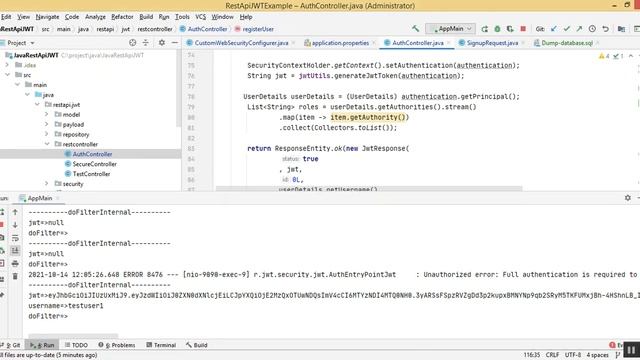Click the locate file target icon in Project panel
Viewport: 640px width, 360px height.
[x=133, y=42]
